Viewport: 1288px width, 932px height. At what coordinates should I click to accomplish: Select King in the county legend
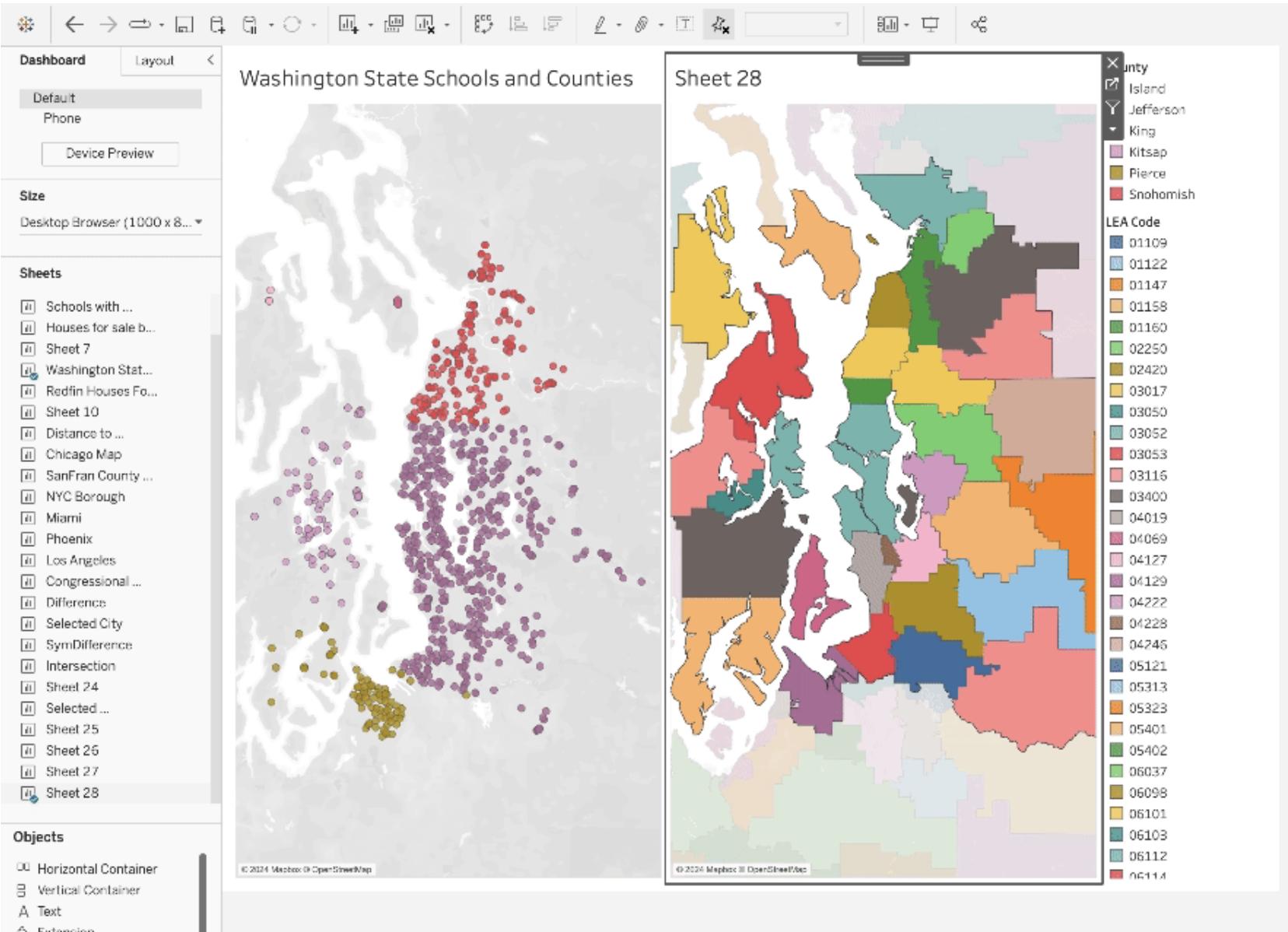[1142, 131]
